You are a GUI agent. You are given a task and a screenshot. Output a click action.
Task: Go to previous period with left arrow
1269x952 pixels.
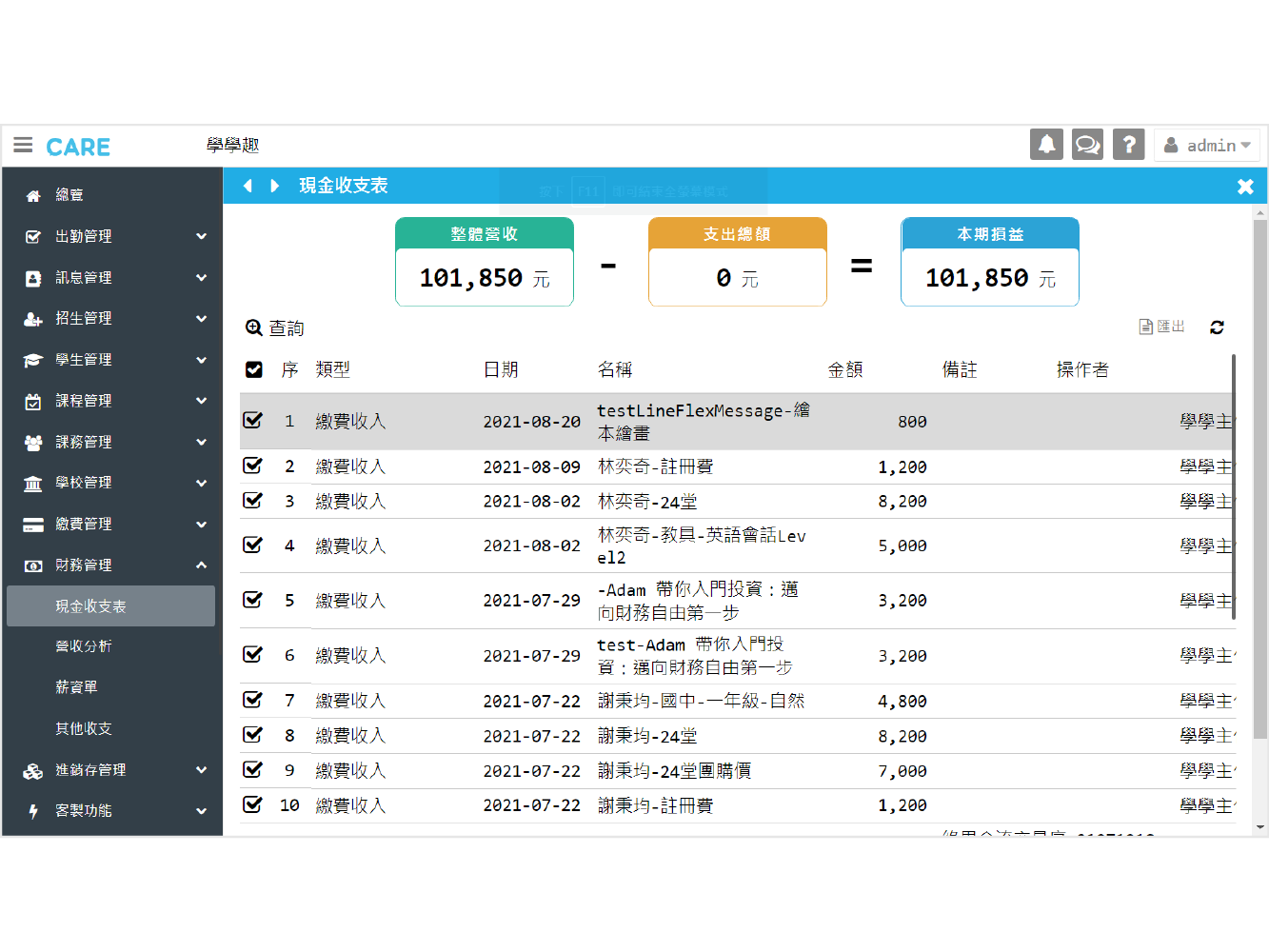[x=248, y=186]
